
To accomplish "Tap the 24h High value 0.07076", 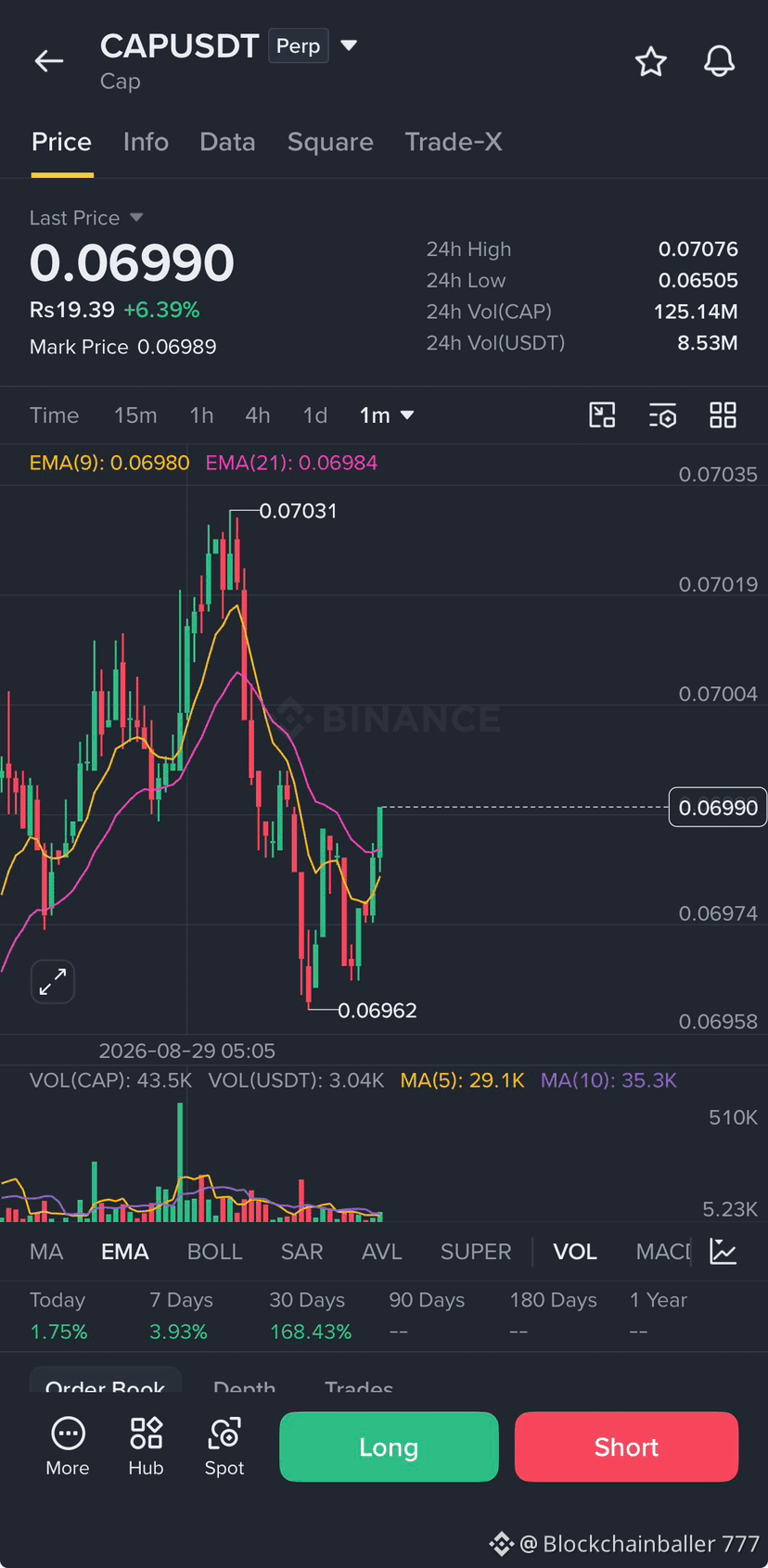I will click(x=698, y=249).
